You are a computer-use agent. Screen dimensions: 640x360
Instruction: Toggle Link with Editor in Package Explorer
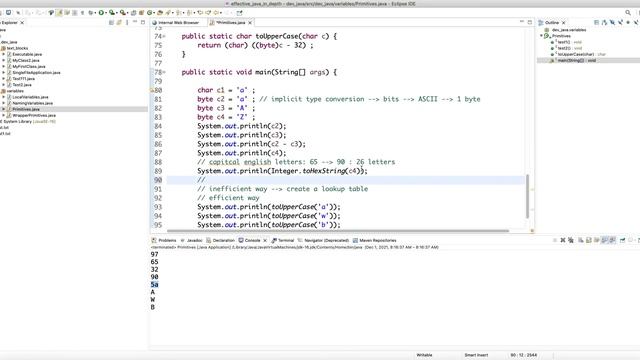[x=119, y=23]
